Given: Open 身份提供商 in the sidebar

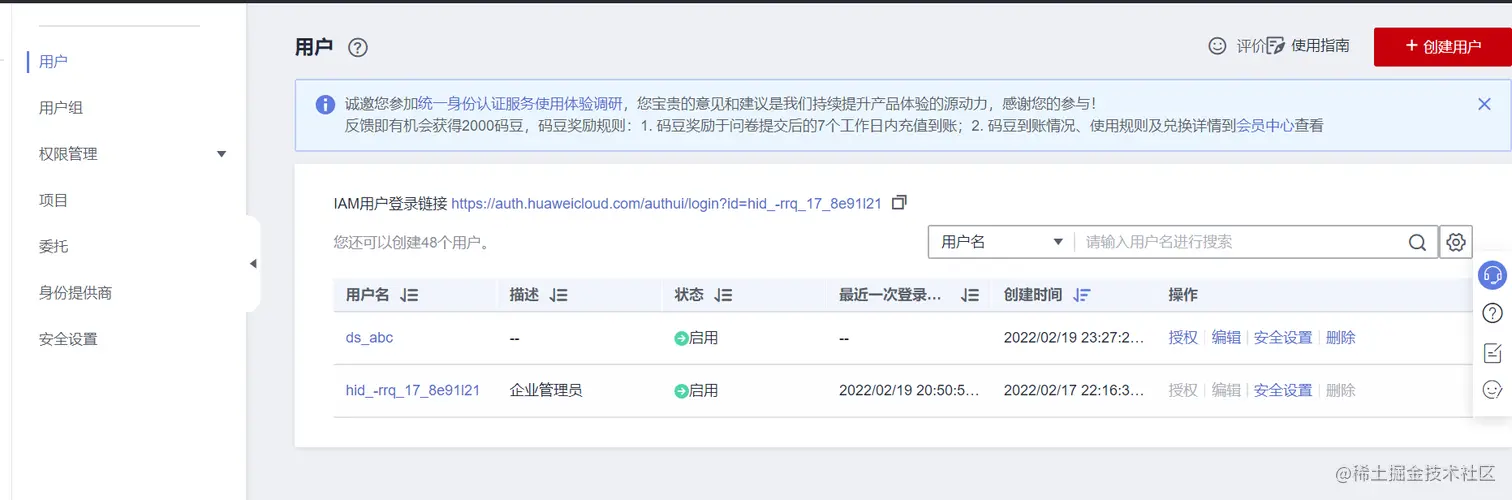Looking at the screenshot, I should click(75, 293).
